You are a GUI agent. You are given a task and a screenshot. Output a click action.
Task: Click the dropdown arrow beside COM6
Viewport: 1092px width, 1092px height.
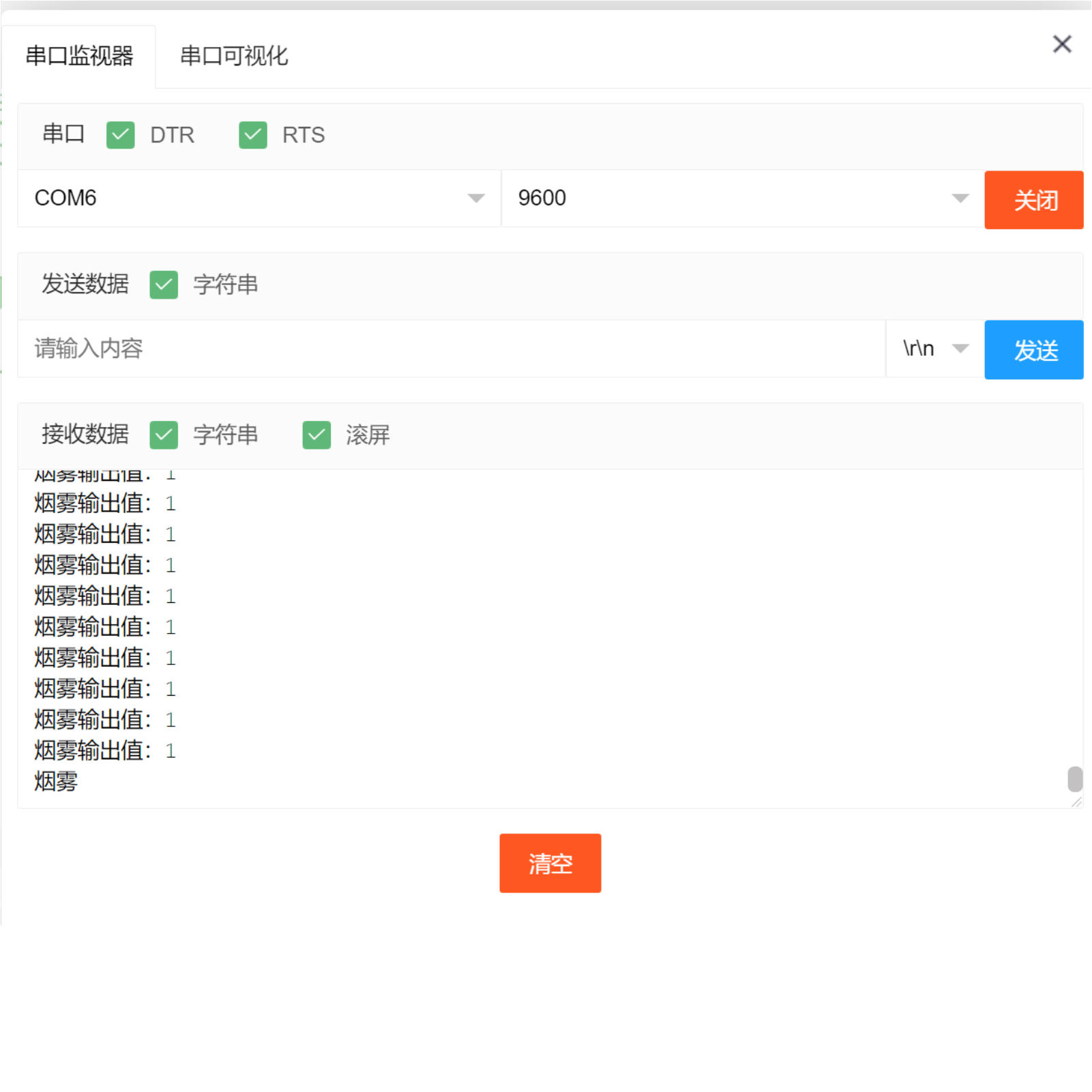tap(476, 198)
